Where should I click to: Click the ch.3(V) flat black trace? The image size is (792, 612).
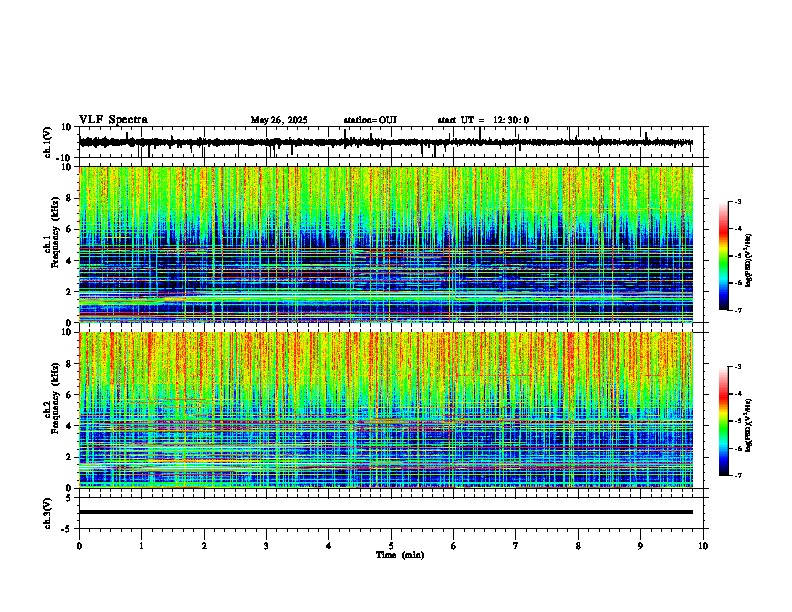click(386, 512)
